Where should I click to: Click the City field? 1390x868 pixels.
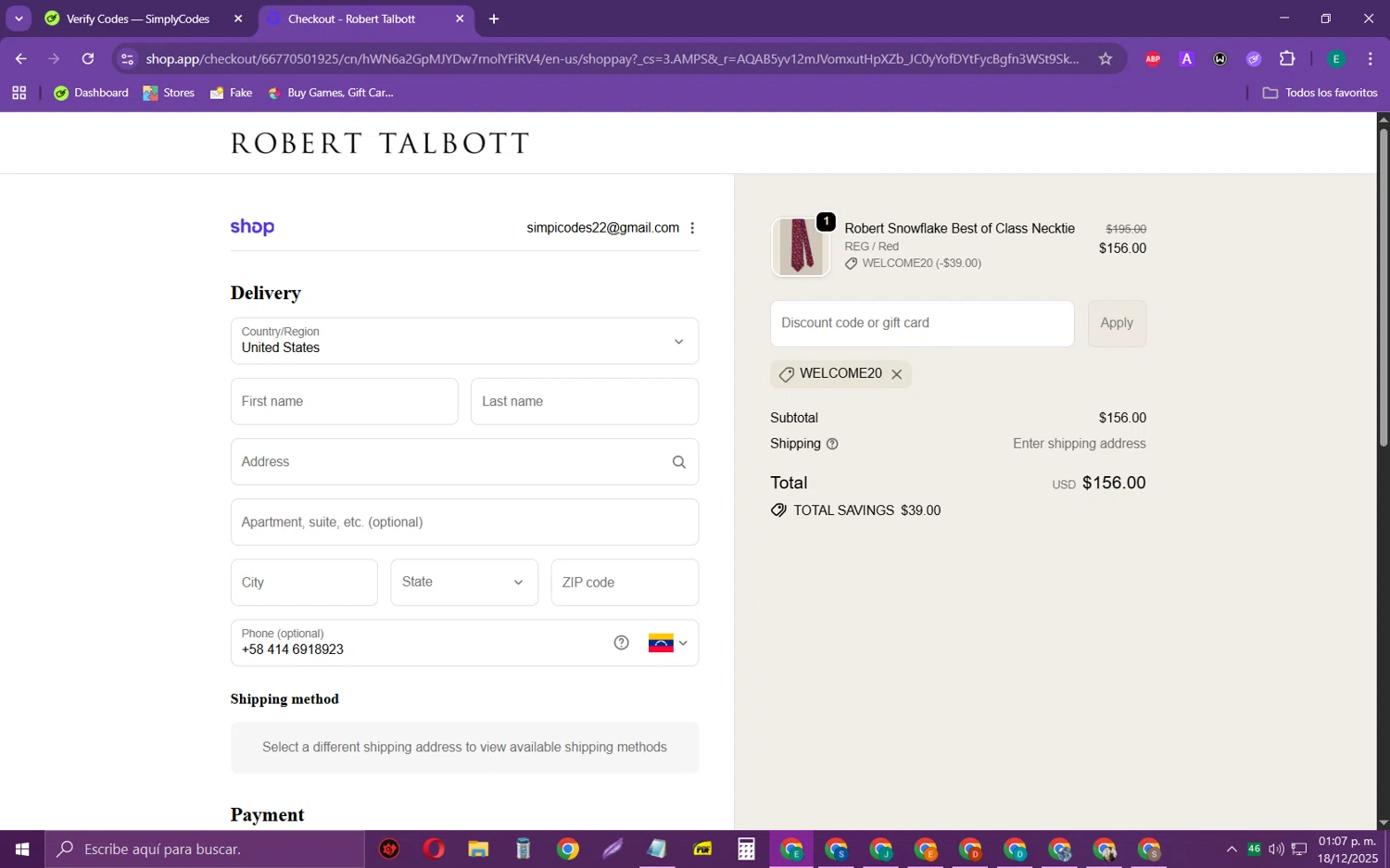[304, 583]
